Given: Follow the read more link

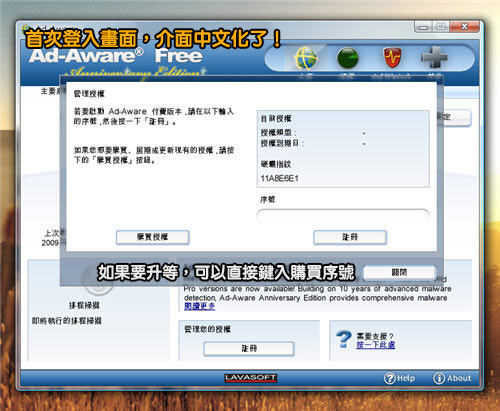Looking at the screenshot, I should tap(200, 306).
